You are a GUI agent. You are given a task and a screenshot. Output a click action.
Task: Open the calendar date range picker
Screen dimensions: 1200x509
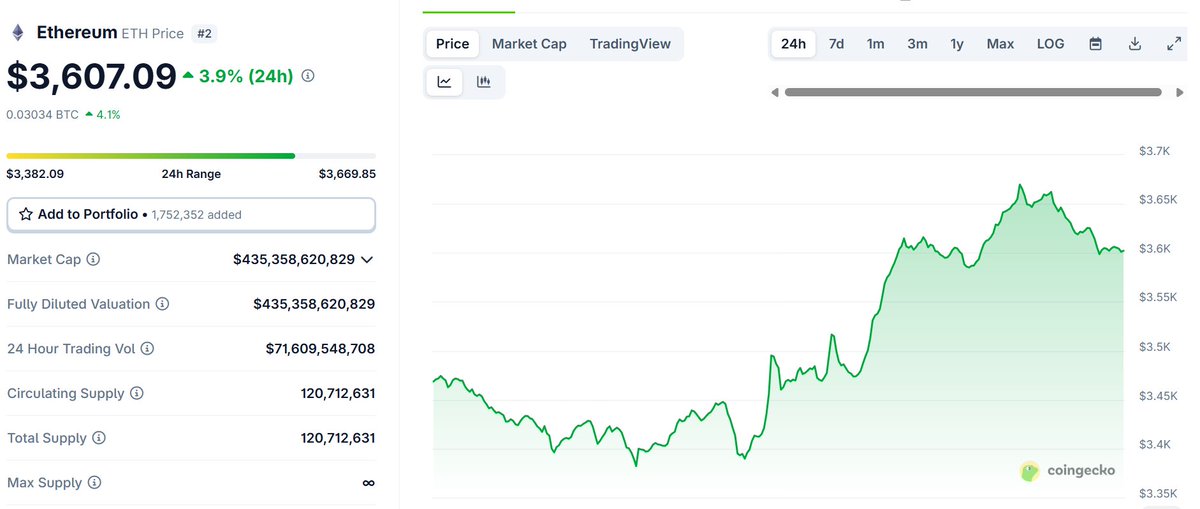pos(1095,44)
